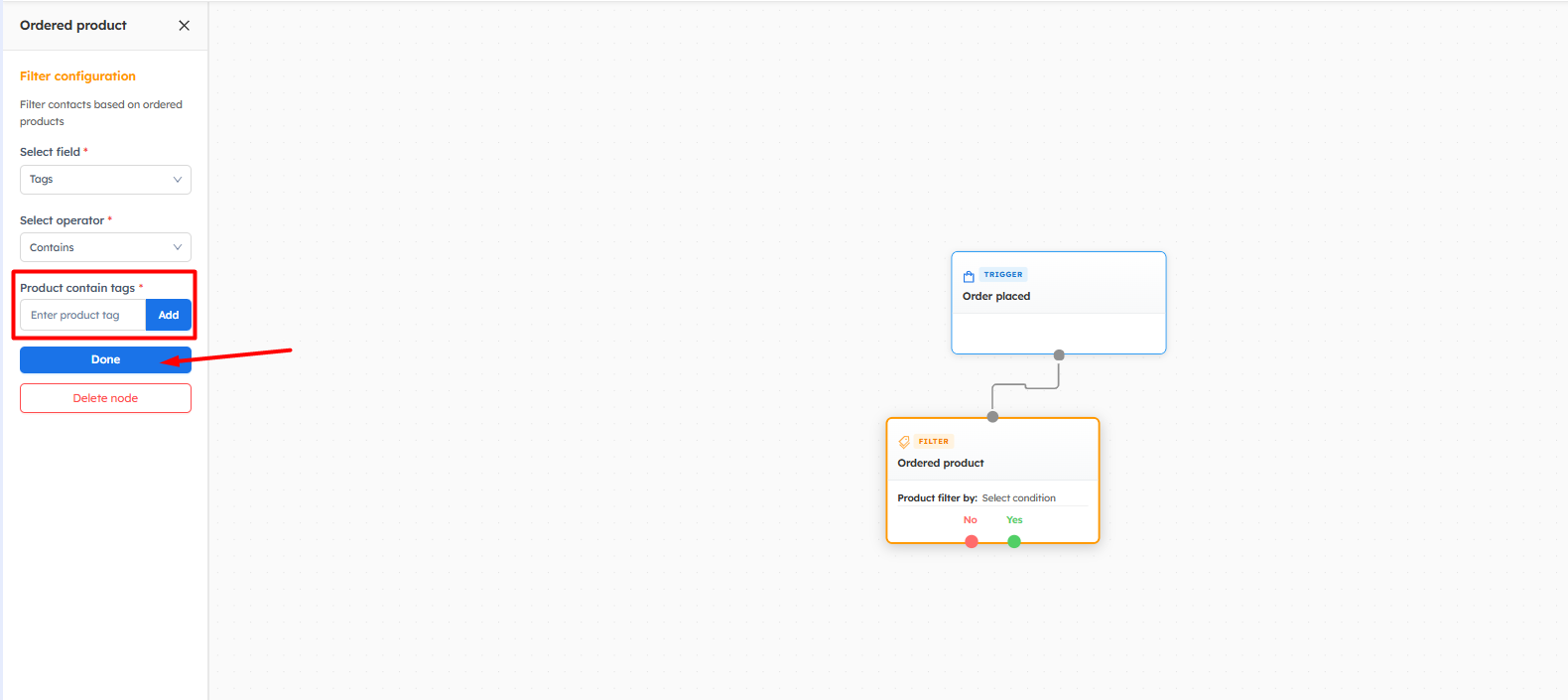1568x700 pixels.
Task: Select the red No output connector
Action: point(972,541)
